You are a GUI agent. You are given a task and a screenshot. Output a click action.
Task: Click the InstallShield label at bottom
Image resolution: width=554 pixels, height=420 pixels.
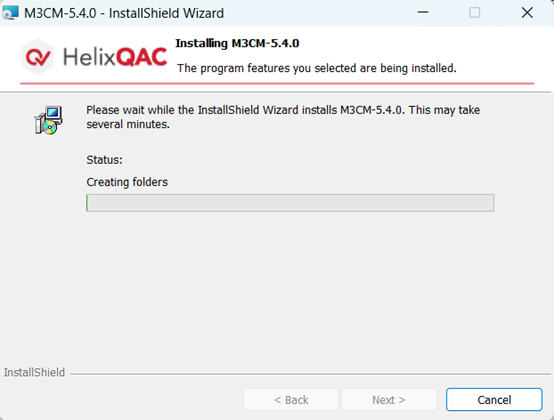tap(34, 372)
